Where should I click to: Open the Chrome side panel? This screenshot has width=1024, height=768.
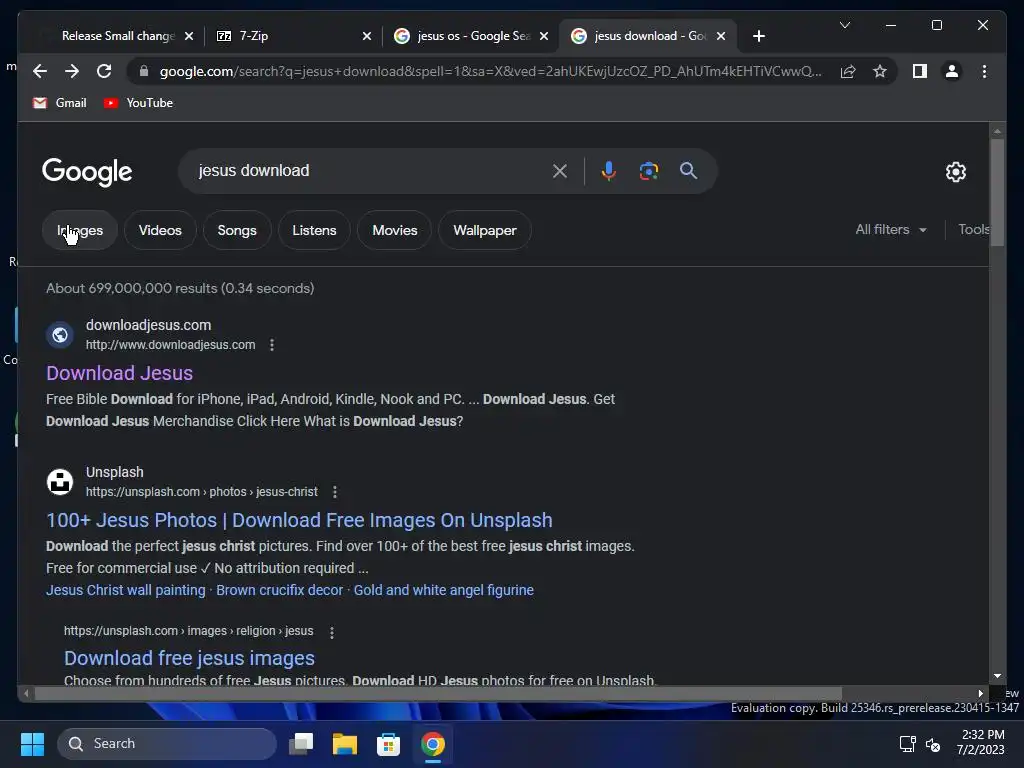click(920, 71)
